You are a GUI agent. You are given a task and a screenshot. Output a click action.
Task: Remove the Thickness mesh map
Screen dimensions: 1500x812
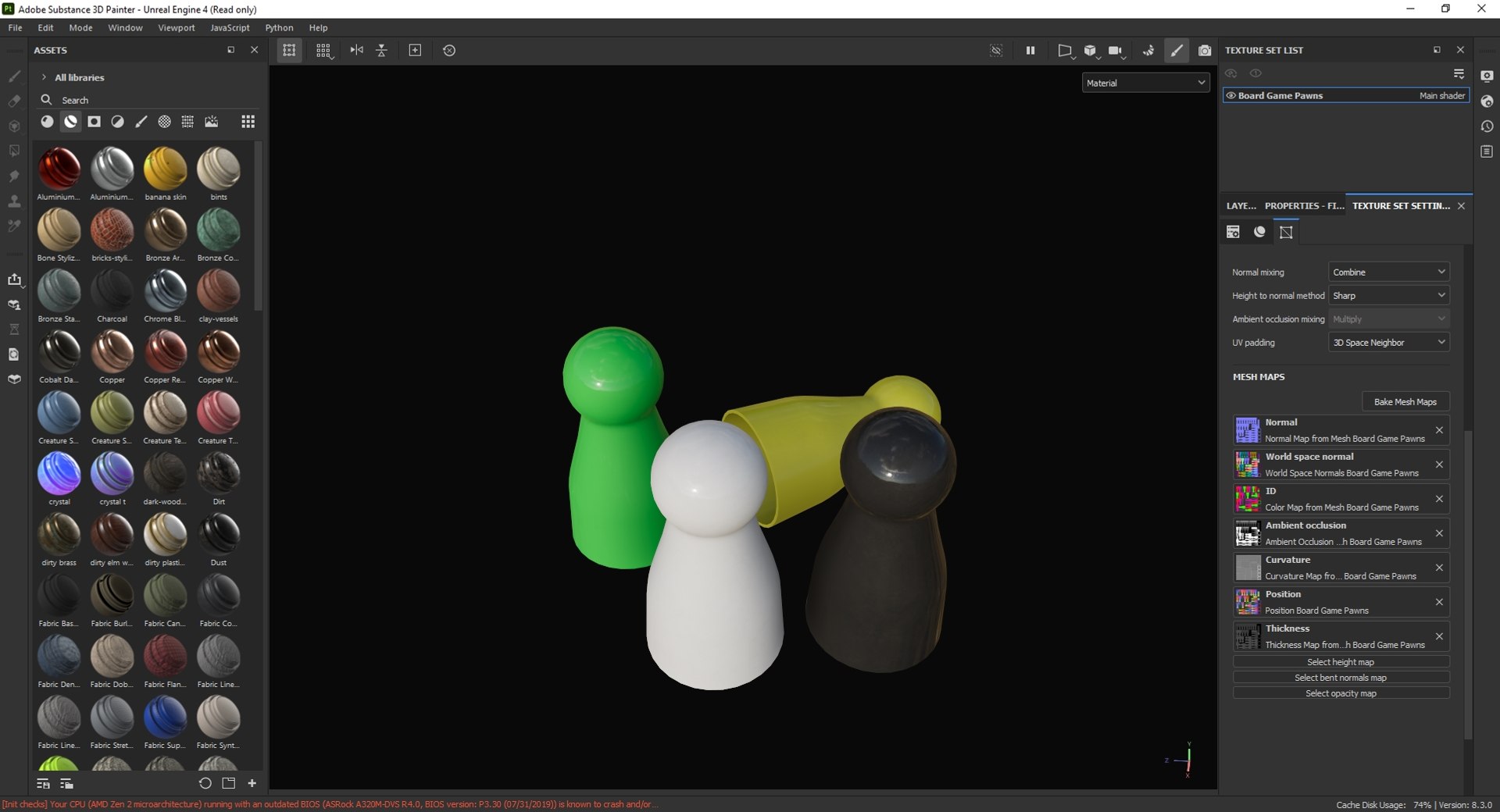pyautogui.click(x=1439, y=636)
